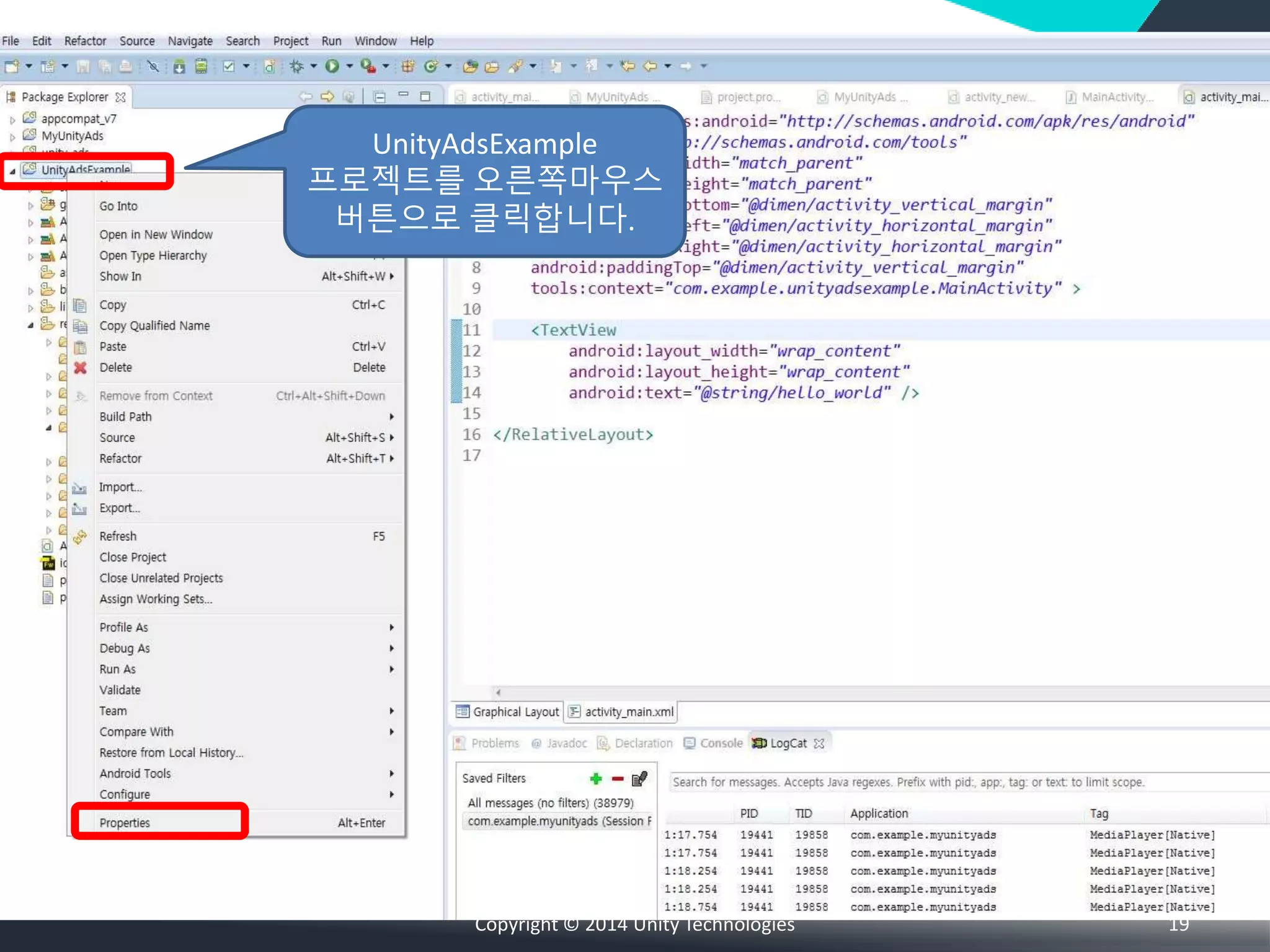Open the New wizard dropdown arrow

[x=29, y=66]
